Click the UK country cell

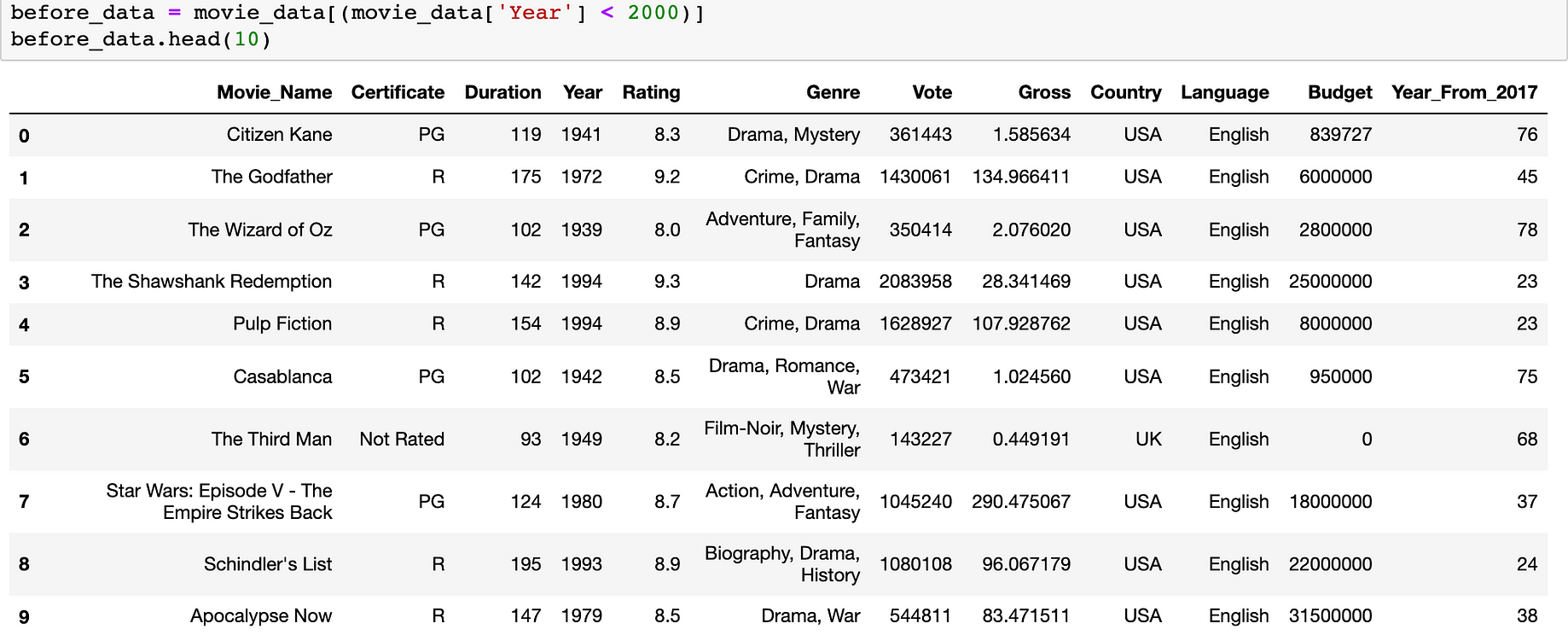(x=1148, y=439)
